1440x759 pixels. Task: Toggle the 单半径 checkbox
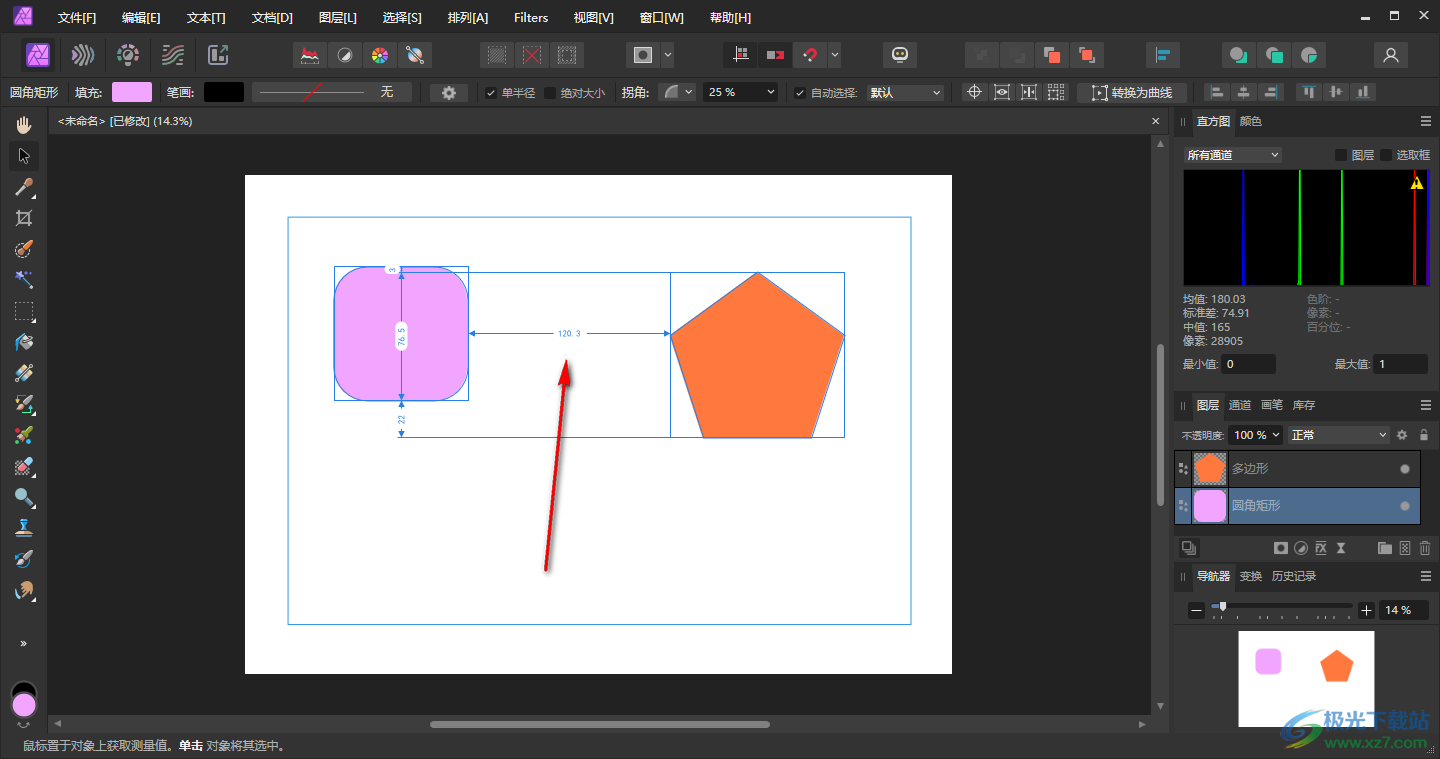point(491,93)
